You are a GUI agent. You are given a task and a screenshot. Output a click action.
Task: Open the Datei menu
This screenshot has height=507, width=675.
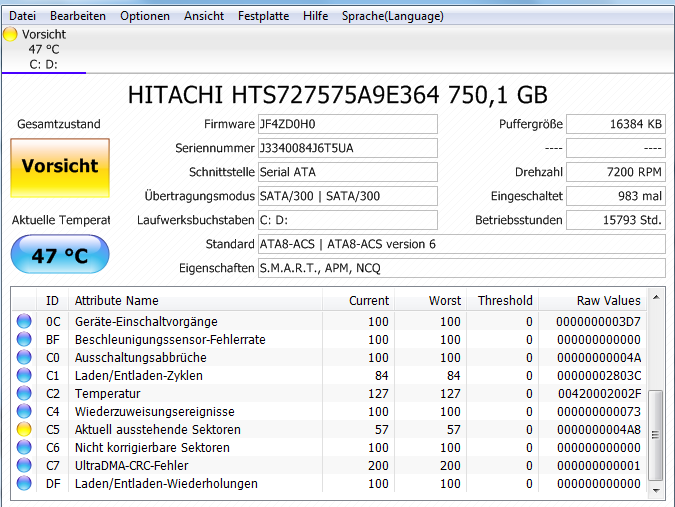[x=22, y=16]
